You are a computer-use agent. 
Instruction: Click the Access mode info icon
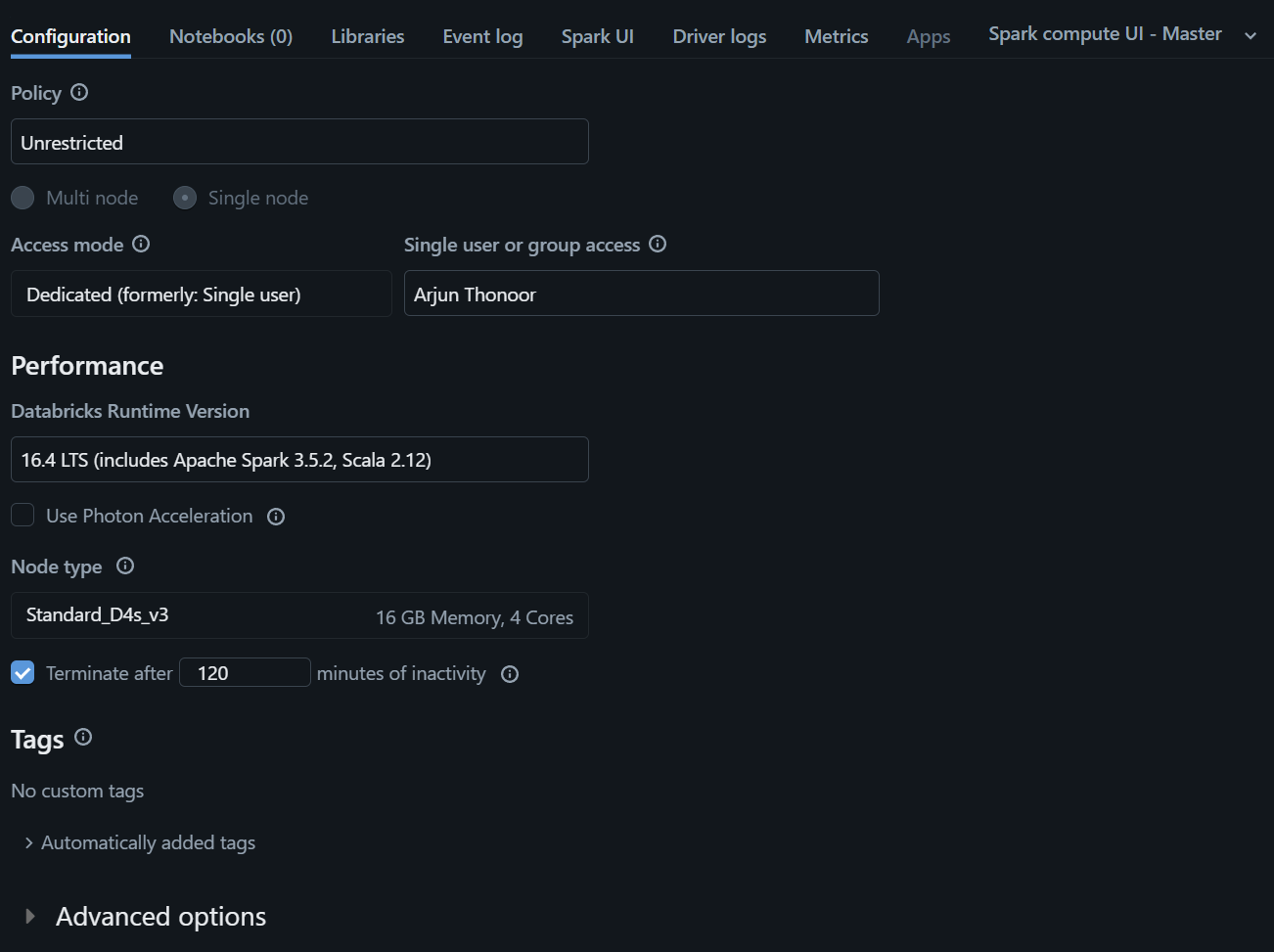point(141,245)
